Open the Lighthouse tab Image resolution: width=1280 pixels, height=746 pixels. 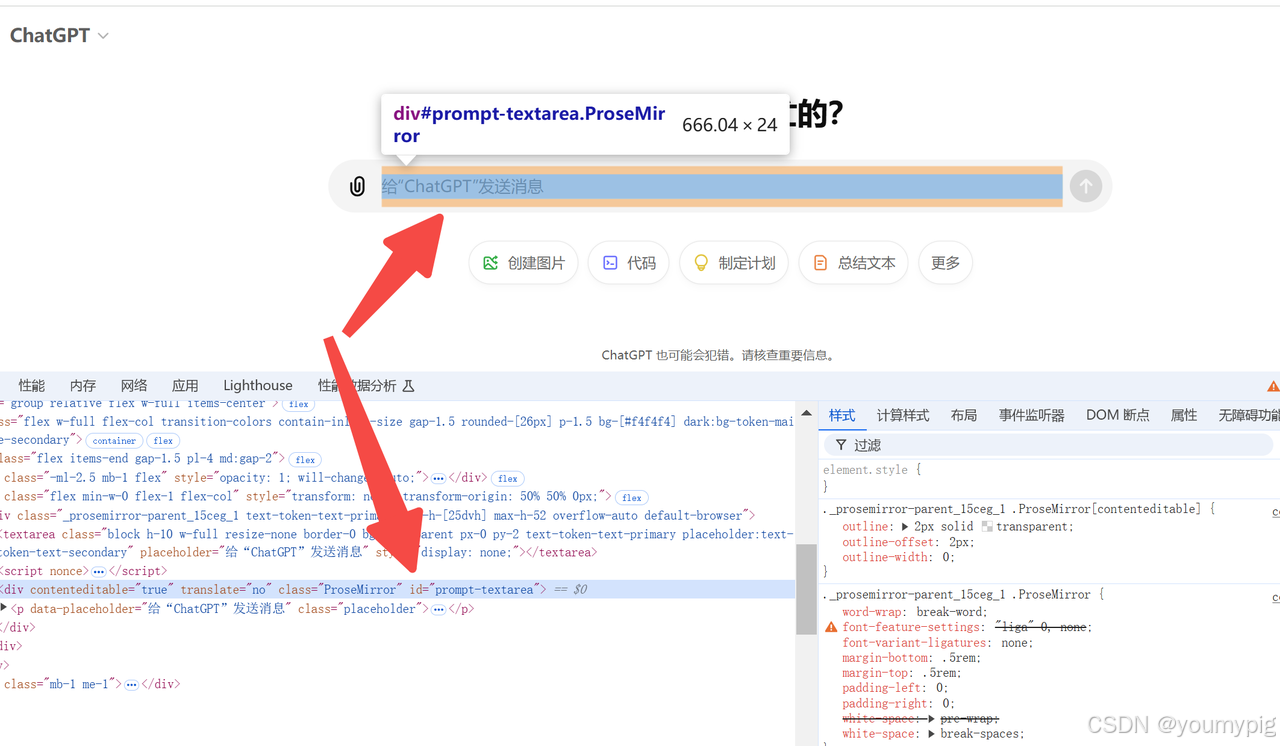point(258,386)
